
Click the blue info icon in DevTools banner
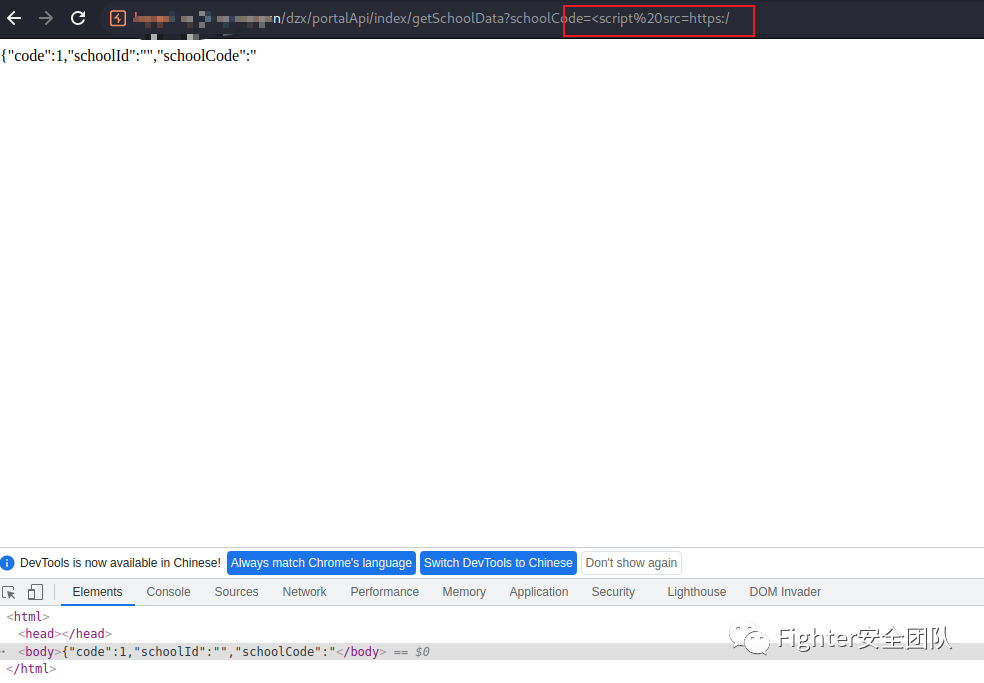coord(8,563)
